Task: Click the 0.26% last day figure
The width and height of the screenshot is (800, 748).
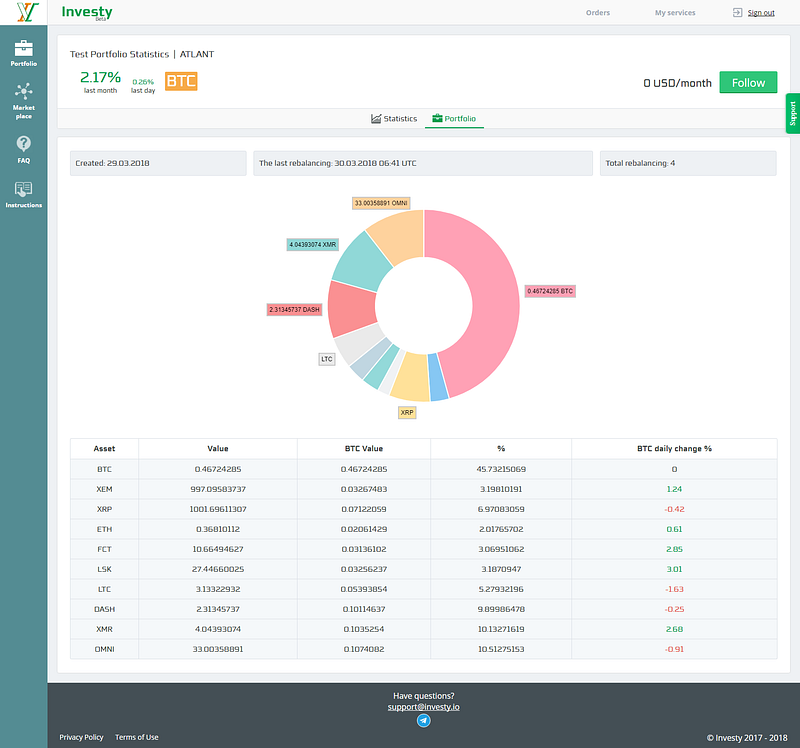Action: coord(143,82)
